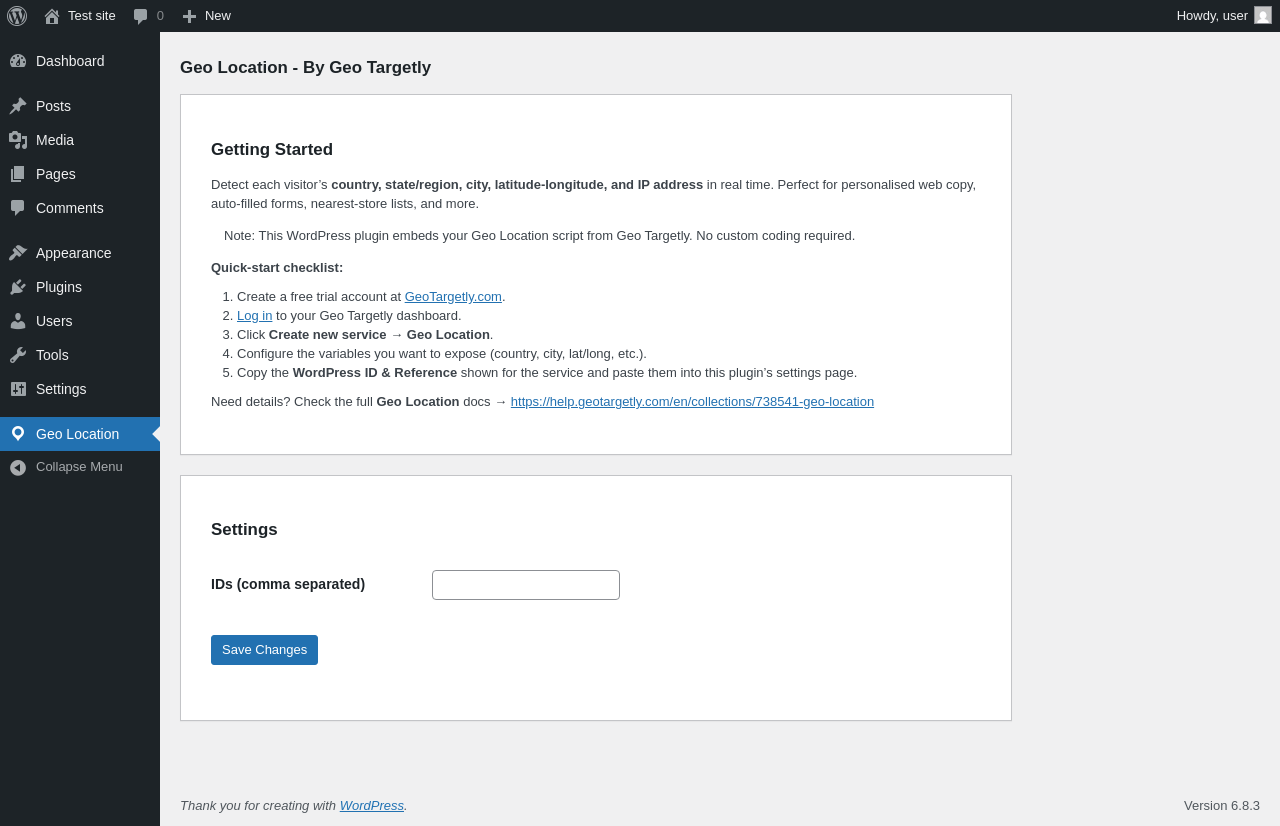The width and height of the screenshot is (1280, 826).
Task: Click the Collapse Menu arrow icon
Action: (18, 467)
